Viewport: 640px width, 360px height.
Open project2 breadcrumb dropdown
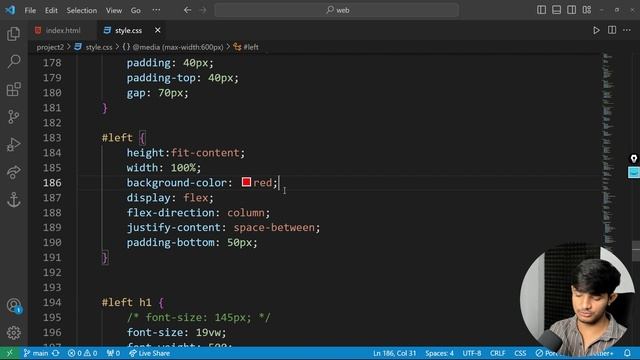coord(50,47)
